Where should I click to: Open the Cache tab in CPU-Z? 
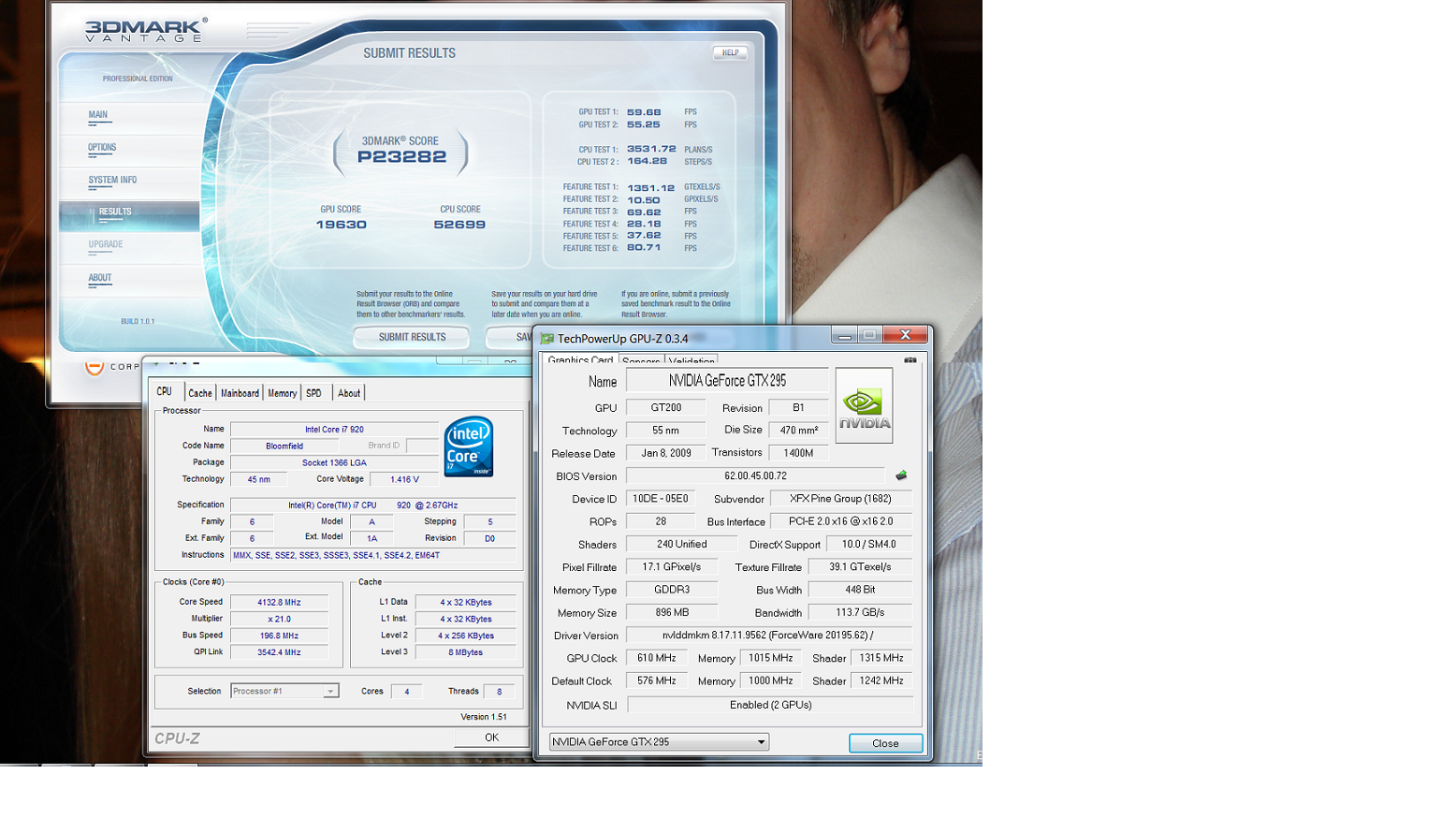tap(200, 393)
